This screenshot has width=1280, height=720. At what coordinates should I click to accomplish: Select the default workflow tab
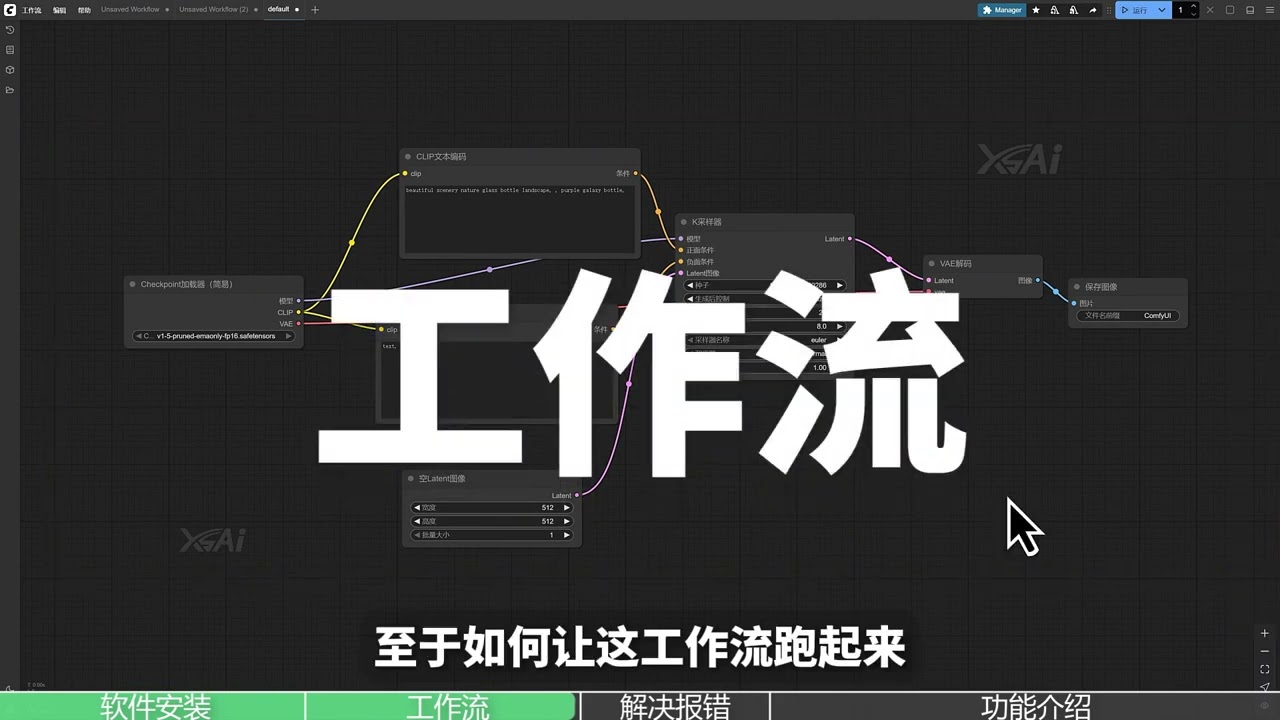click(278, 10)
